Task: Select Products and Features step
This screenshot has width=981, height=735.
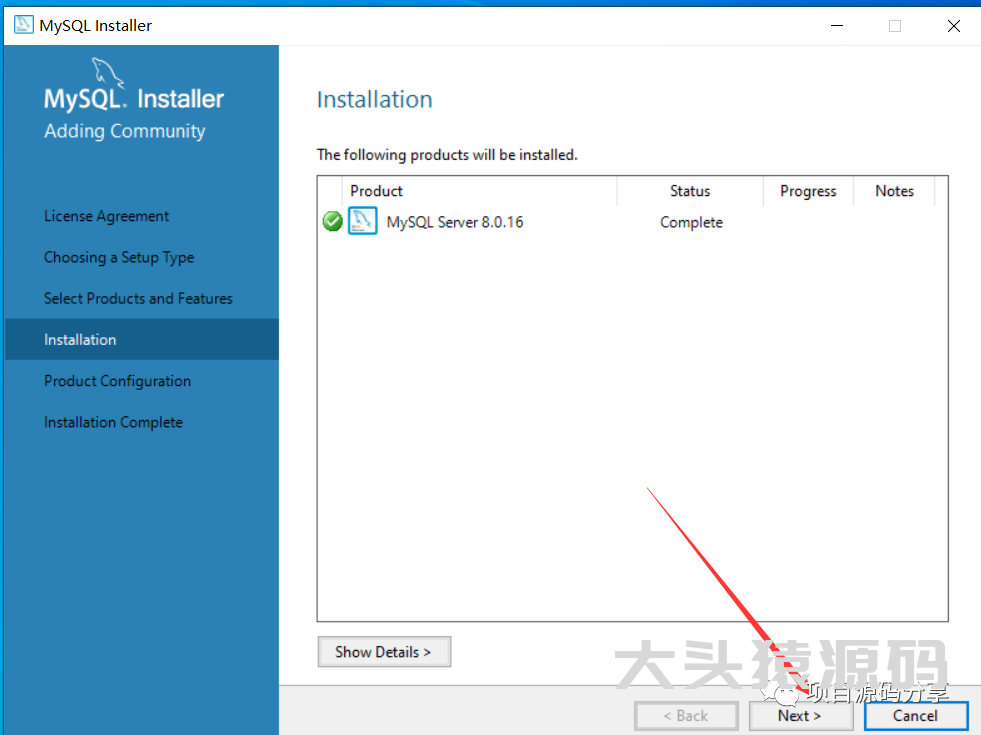Action: pyautogui.click(x=138, y=298)
